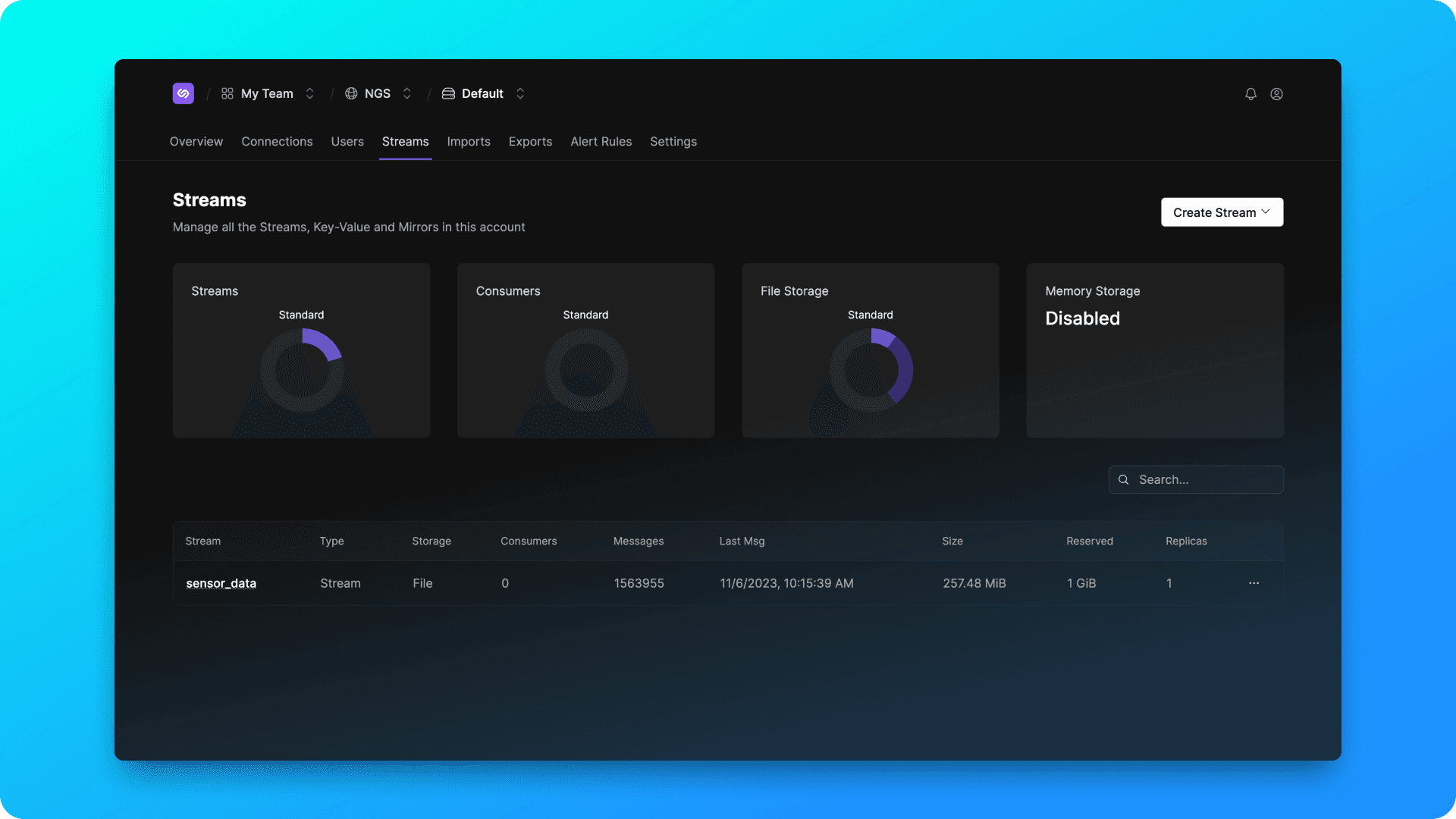Switch to the Connections tab

coord(277,142)
